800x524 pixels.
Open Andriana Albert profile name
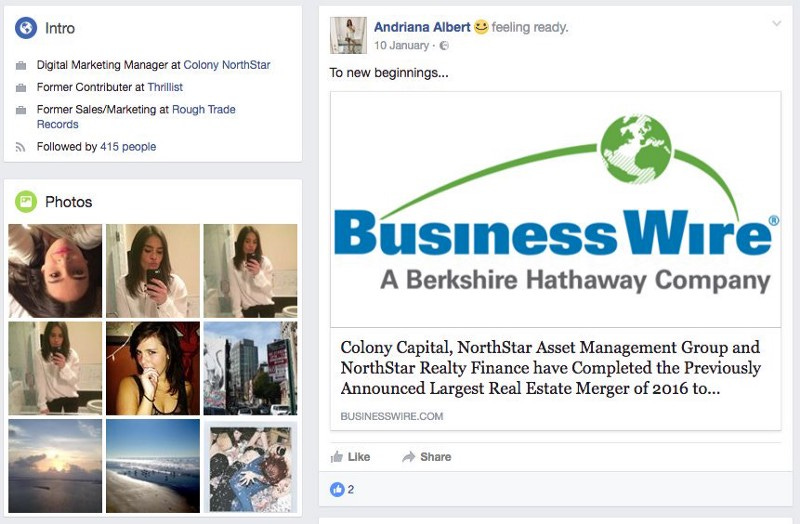click(x=422, y=27)
